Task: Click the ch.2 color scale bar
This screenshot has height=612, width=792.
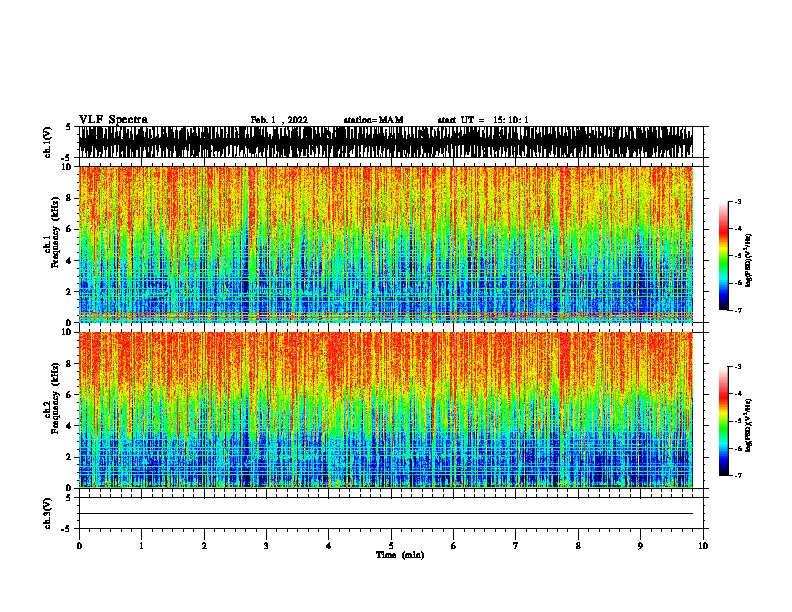Action: [724, 421]
